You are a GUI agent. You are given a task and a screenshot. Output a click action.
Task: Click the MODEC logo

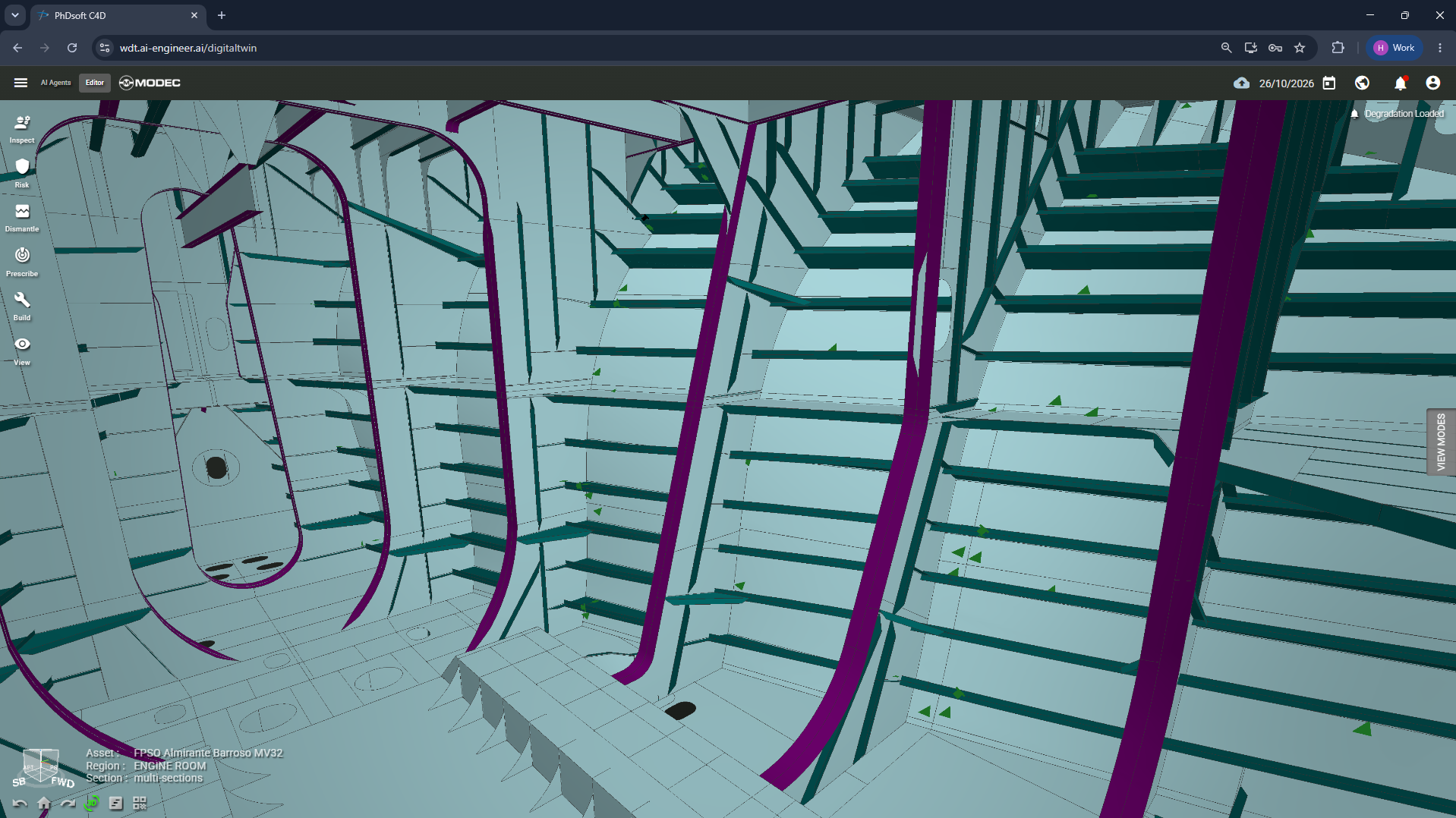click(150, 83)
